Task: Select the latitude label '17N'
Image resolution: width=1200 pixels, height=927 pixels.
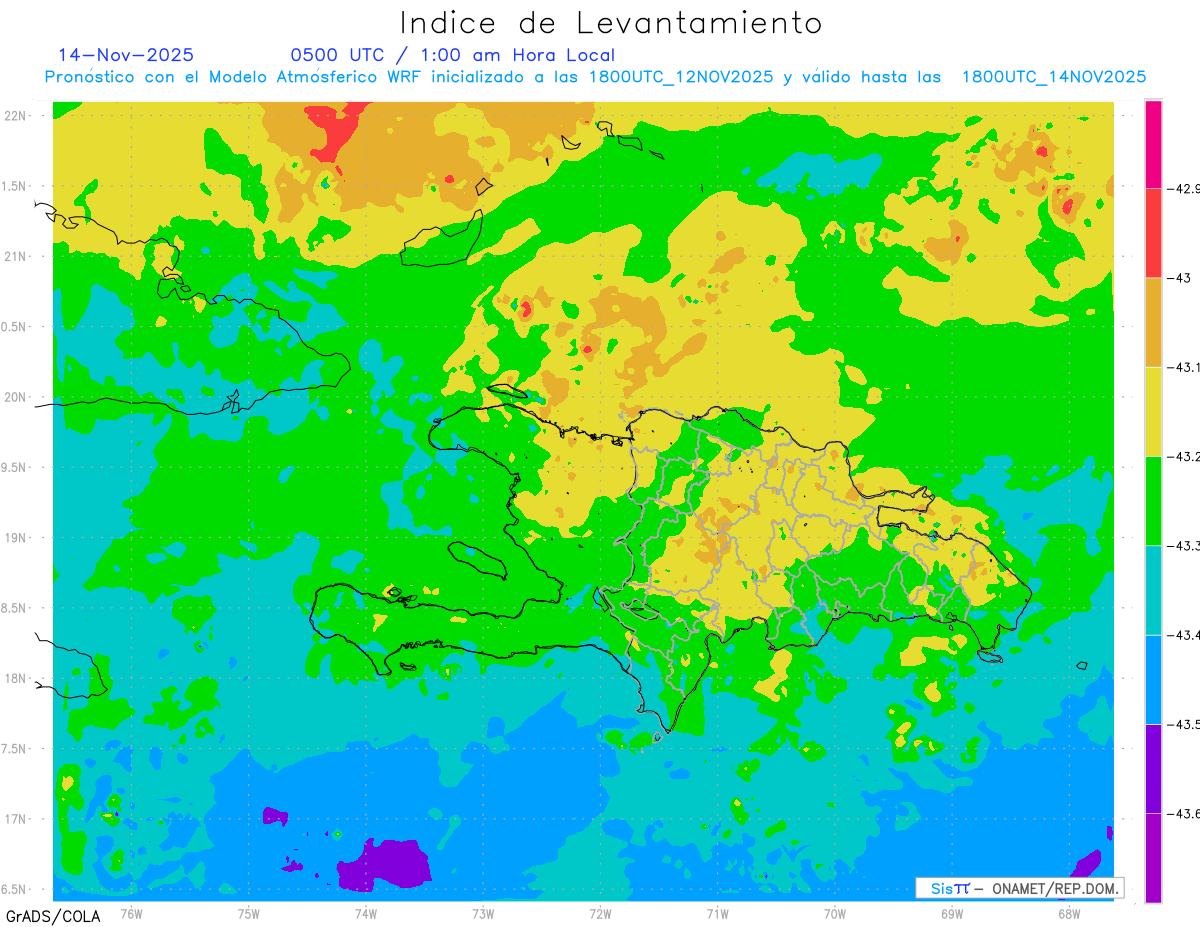Action: point(16,819)
